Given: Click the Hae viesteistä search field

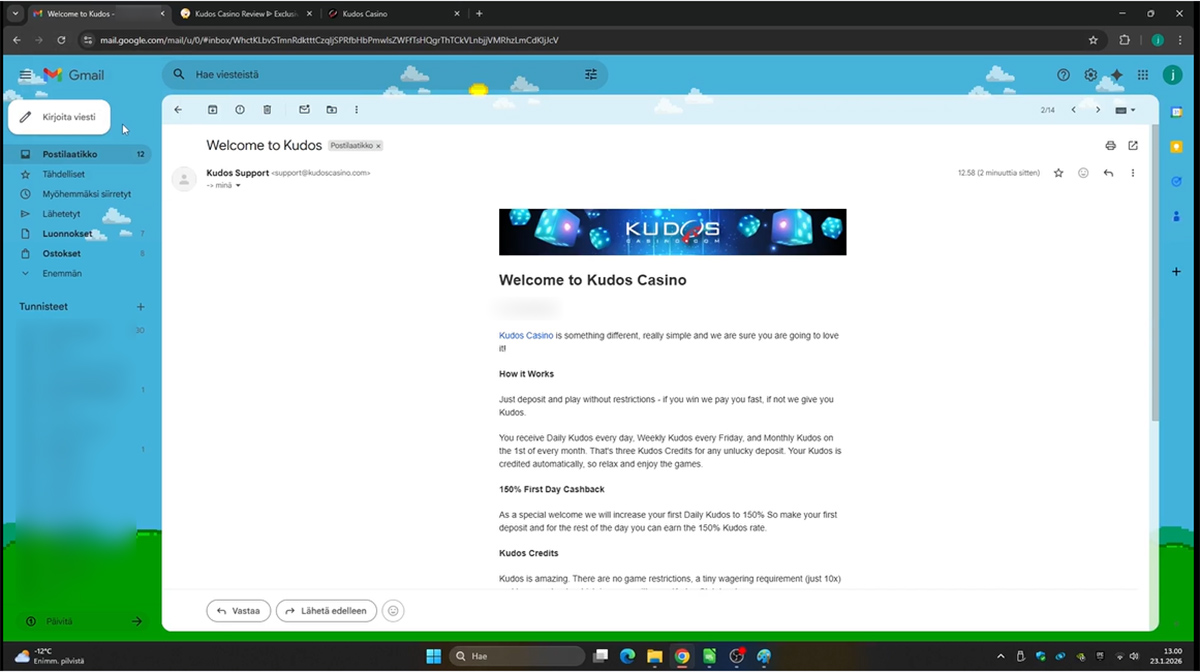Looking at the screenshot, I should coord(380,75).
